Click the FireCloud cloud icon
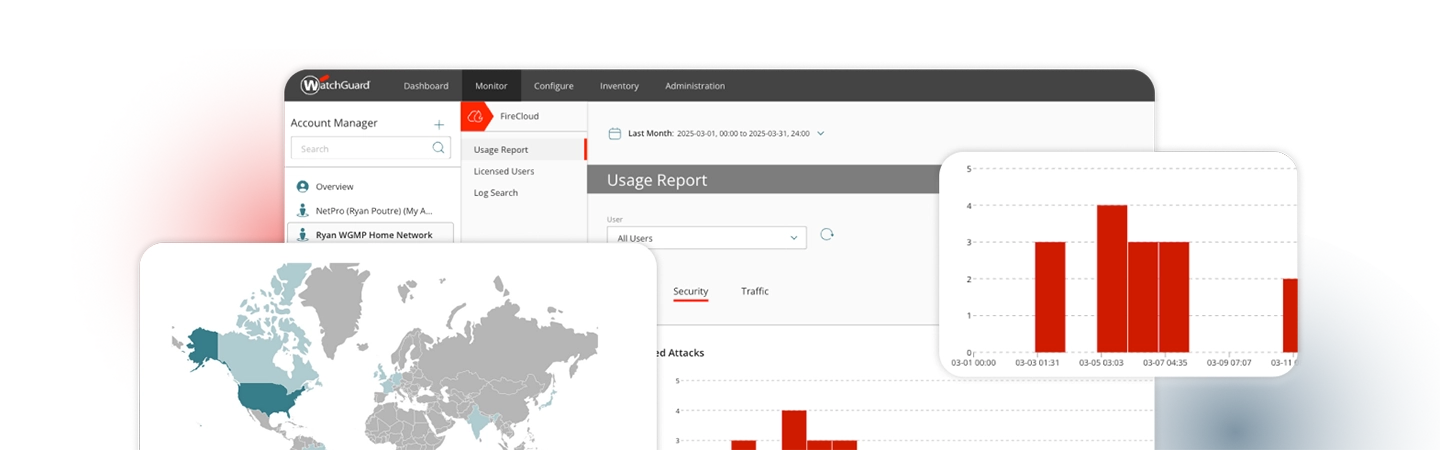This screenshot has width=1440, height=450. [x=476, y=116]
